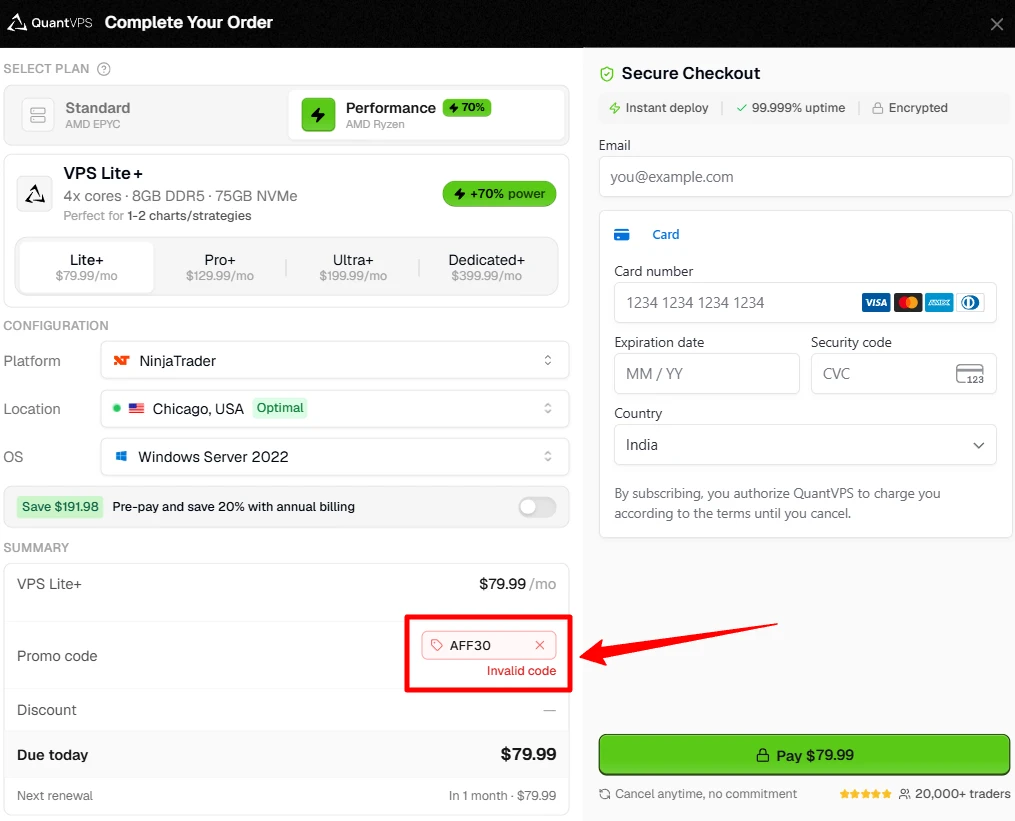The image size is (1015, 821).
Task: Select the Lite+ $79.99/mo tier
Action: pyautogui.click(x=86, y=267)
